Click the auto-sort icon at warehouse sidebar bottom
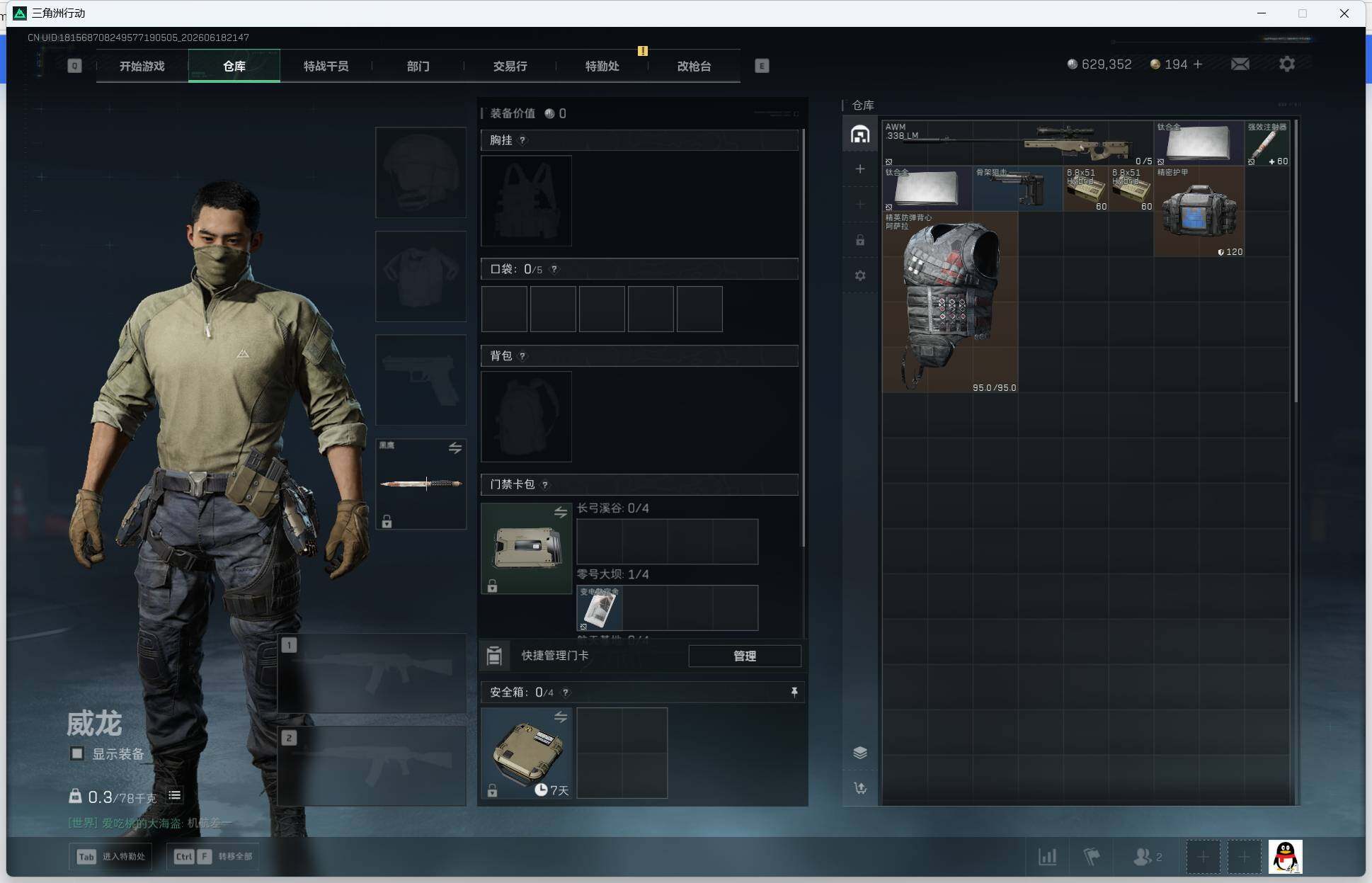1372x883 pixels. pyautogui.click(x=860, y=788)
